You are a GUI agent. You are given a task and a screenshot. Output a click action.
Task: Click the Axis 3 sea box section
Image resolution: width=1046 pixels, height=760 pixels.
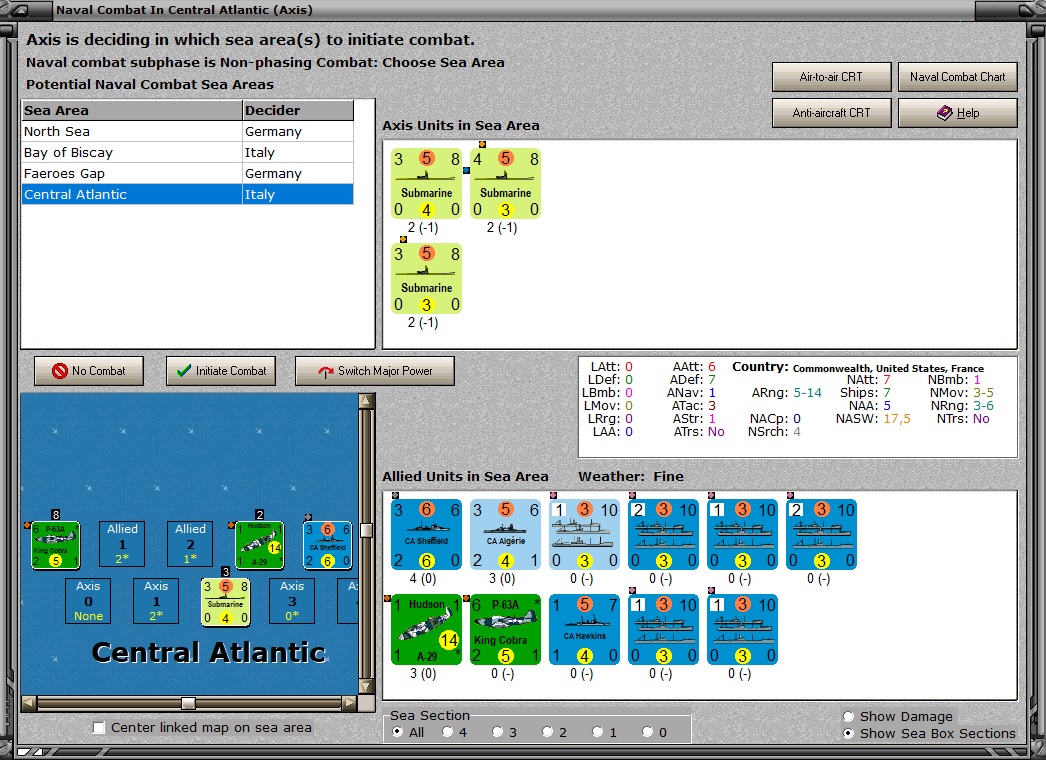[x=292, y=601]
